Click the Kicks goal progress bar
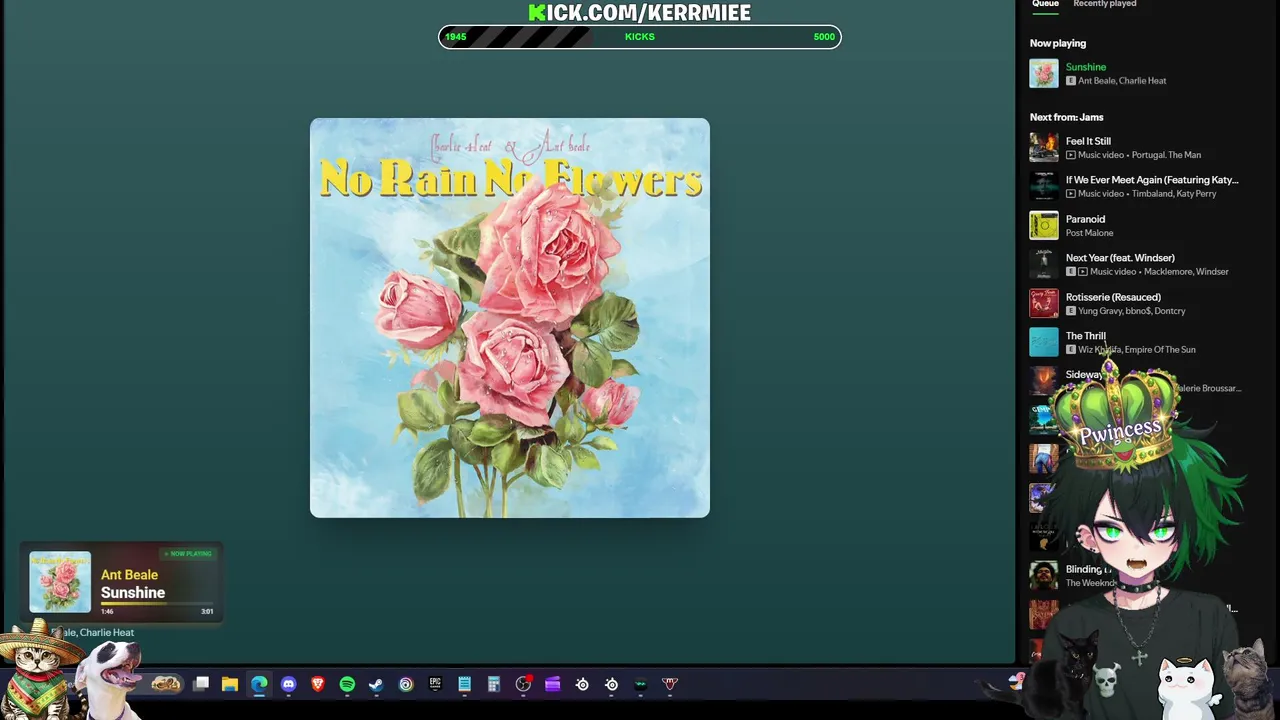Image resolution: width=1280 pixels, height=720 pixels. pyautogui.click(x=640, y=37)
